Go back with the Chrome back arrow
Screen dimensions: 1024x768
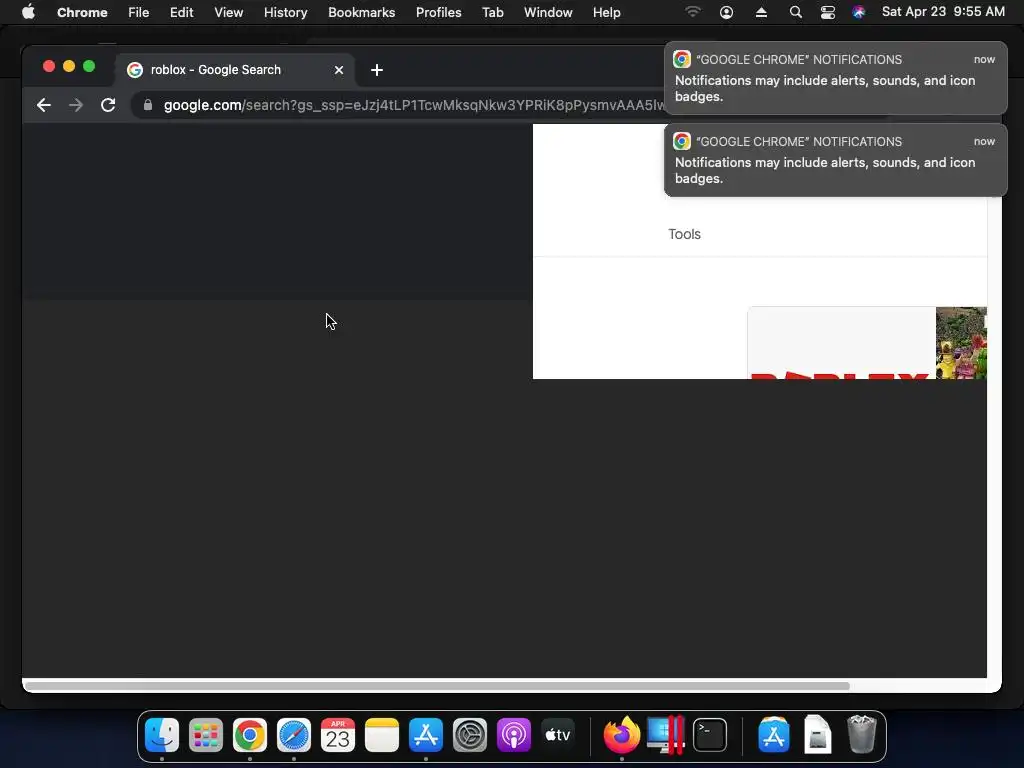coord(44,105)
